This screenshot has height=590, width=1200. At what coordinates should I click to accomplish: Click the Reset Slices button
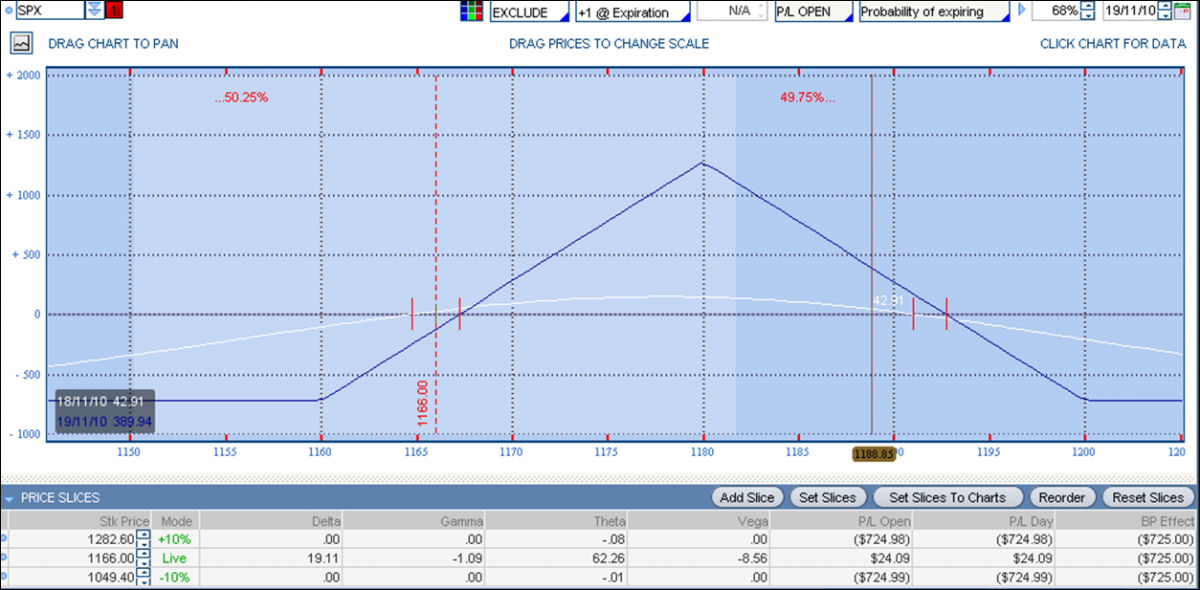tap(1147, 497)
